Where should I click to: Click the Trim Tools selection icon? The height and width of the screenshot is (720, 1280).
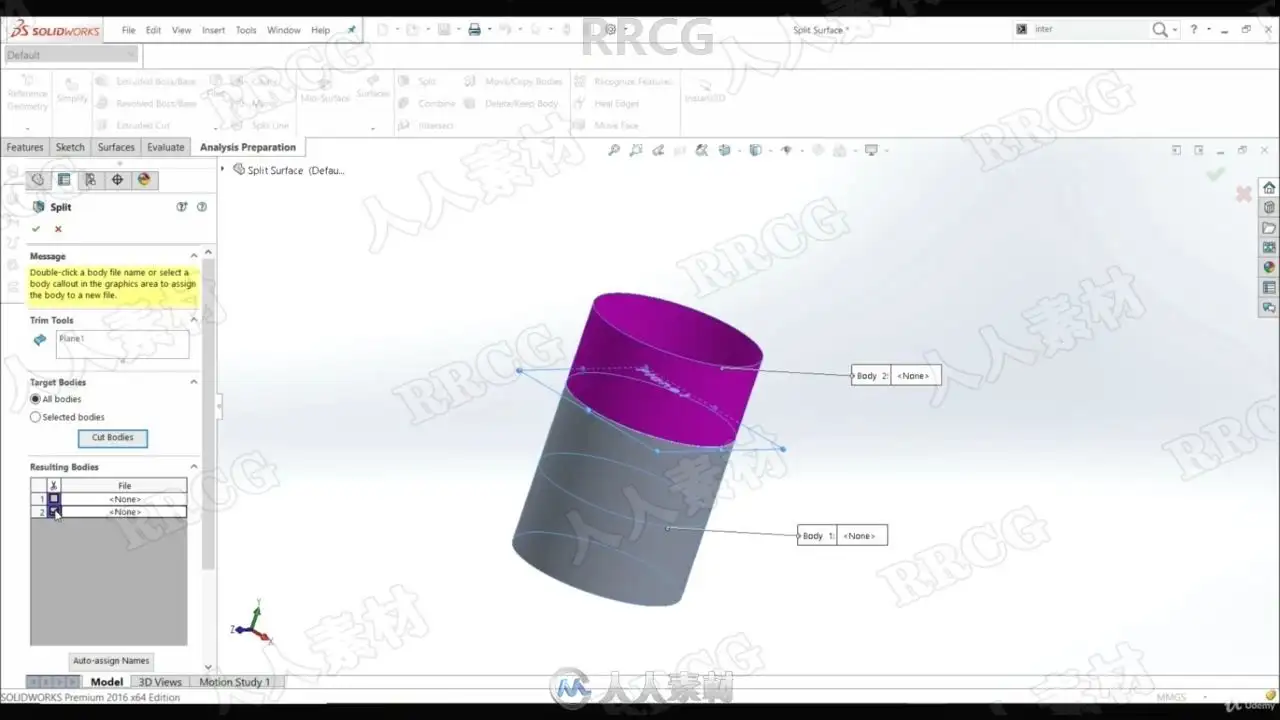click(x=40, y=340)
